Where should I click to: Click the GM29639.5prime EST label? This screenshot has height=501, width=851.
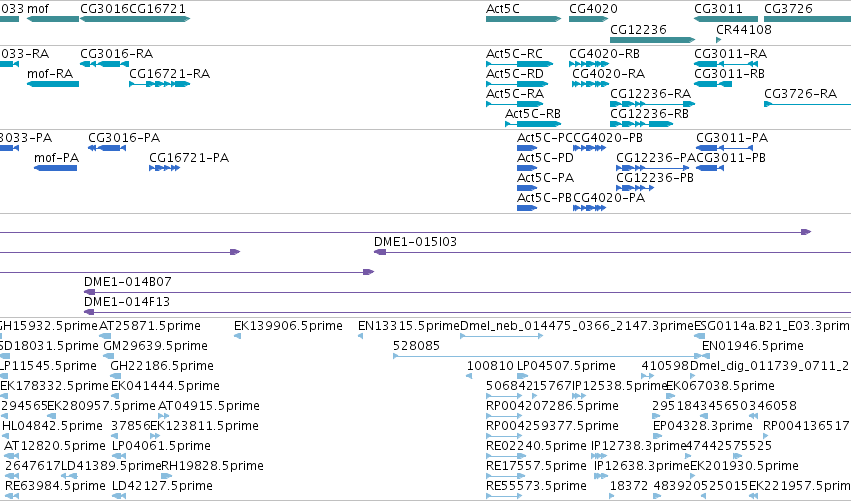[155, 346]
